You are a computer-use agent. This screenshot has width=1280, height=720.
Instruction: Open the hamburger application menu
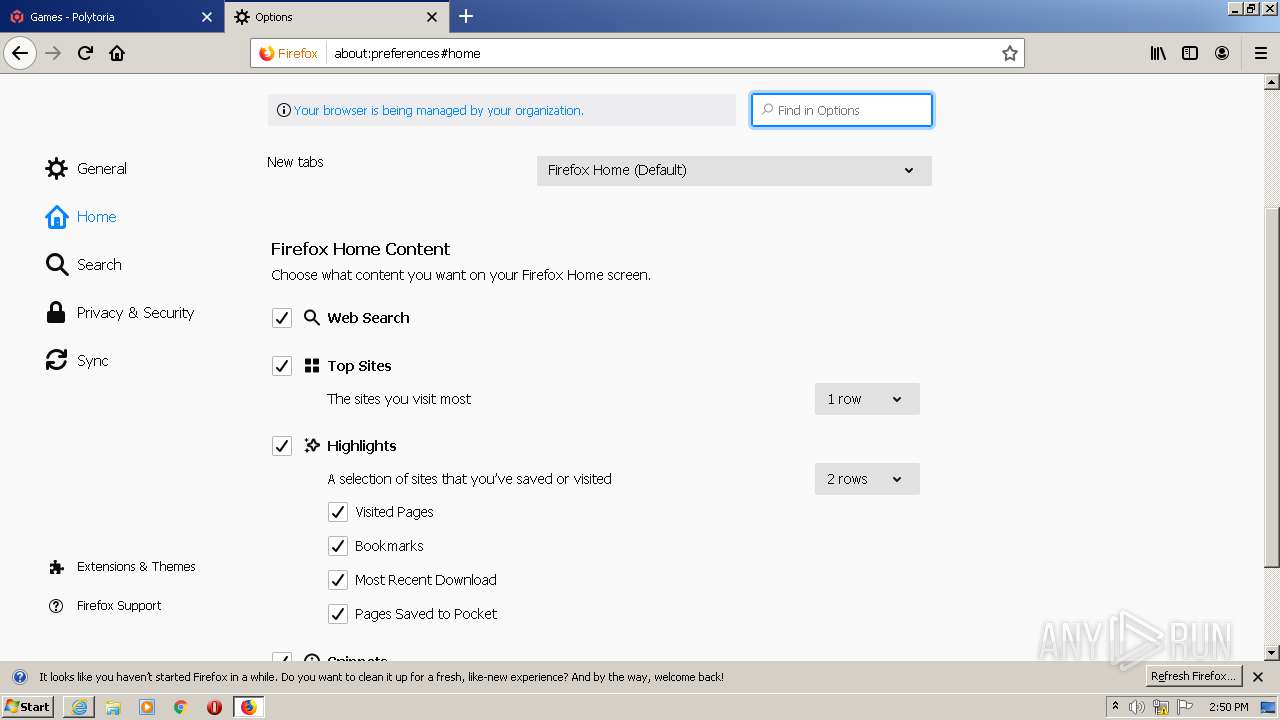[1261, 53]
